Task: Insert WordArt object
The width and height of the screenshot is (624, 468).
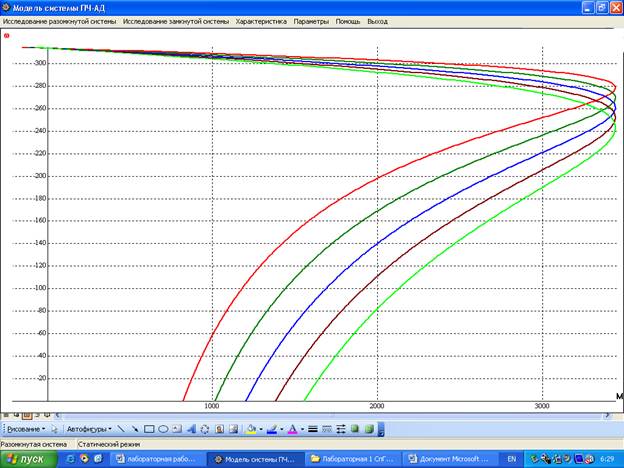Action: tap(191, 429)
